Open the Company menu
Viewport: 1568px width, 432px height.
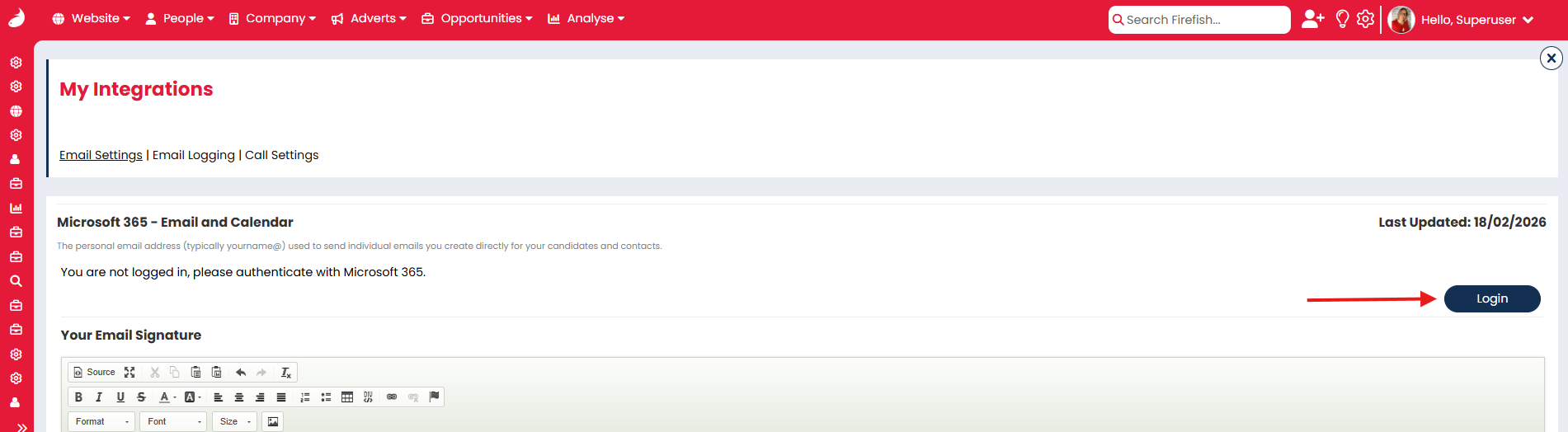272,18
